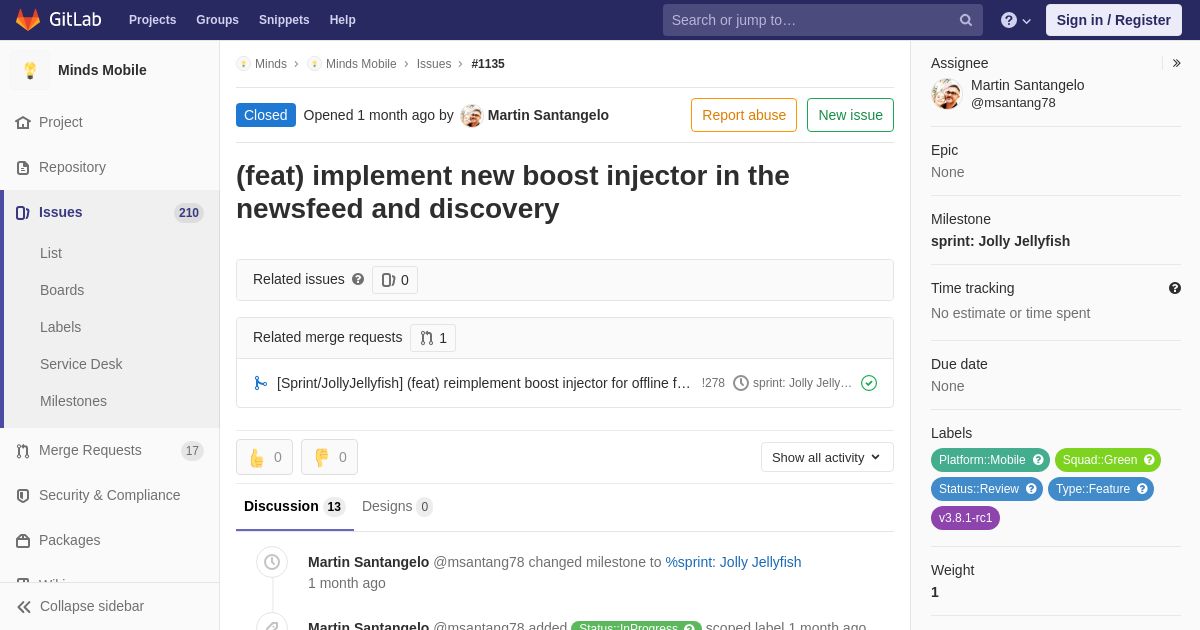Click assignee Martin Santangelo in sidebar
Viewport: 1200px width, 630px height.
[x=1027, y=85]
